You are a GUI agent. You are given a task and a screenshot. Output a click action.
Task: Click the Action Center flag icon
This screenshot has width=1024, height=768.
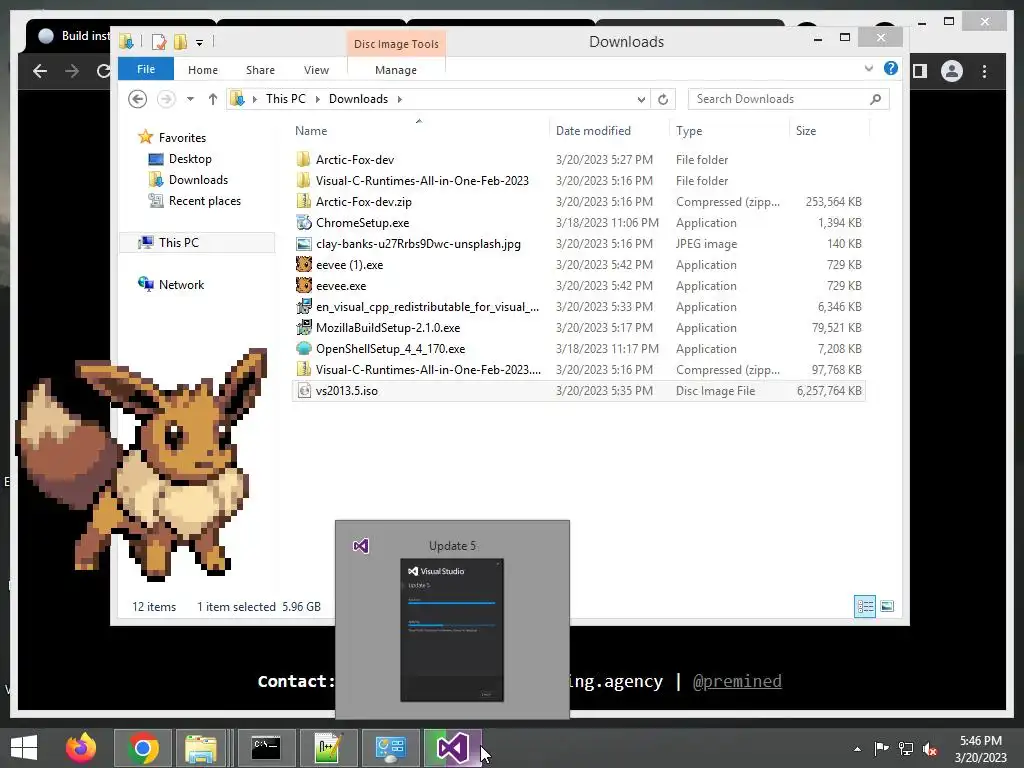tap(881, 749)
